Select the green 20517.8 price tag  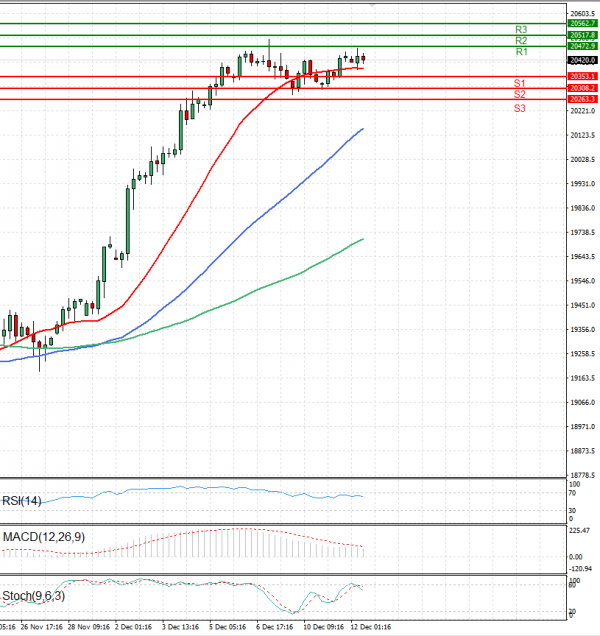coord(583,35)
